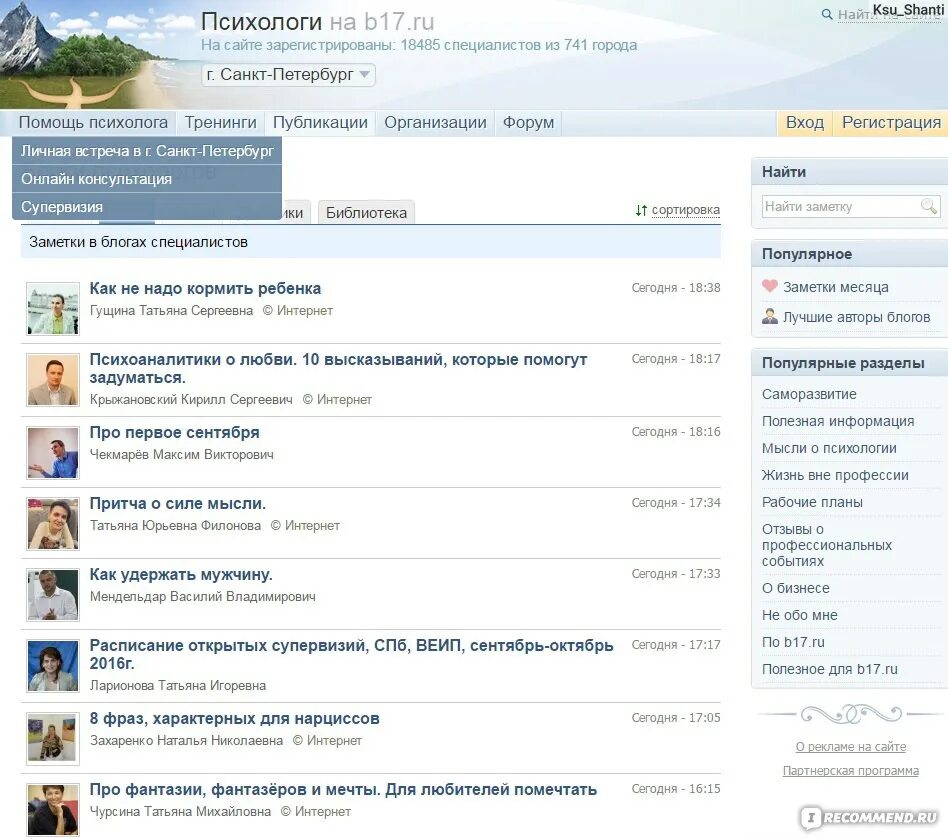This screenshot has height=839, width=948.
Task: Open the Тренинги menu item
Action: pyautogui.click(x=221, y=123)
